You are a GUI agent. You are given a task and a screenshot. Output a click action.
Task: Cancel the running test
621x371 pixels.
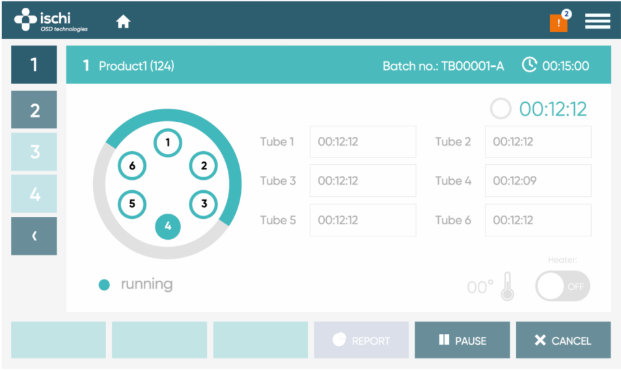pos(563,340)
